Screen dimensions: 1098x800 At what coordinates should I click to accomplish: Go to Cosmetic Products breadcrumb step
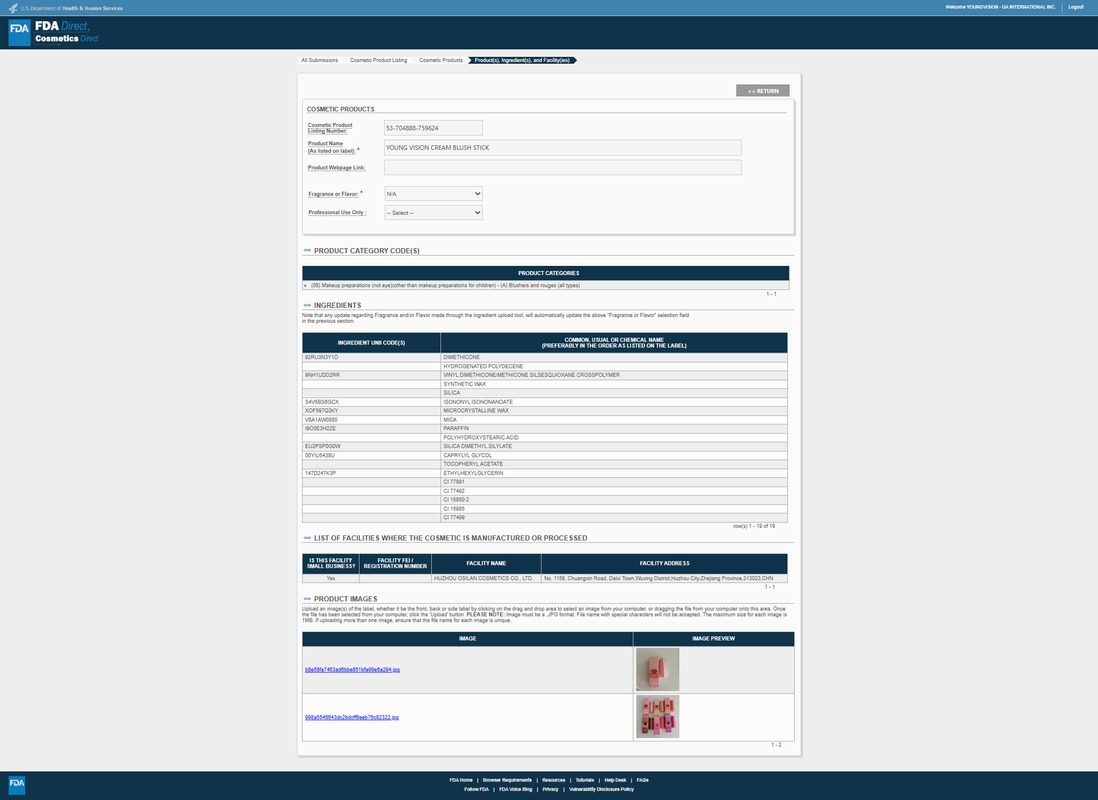click(x=441, y=60)
